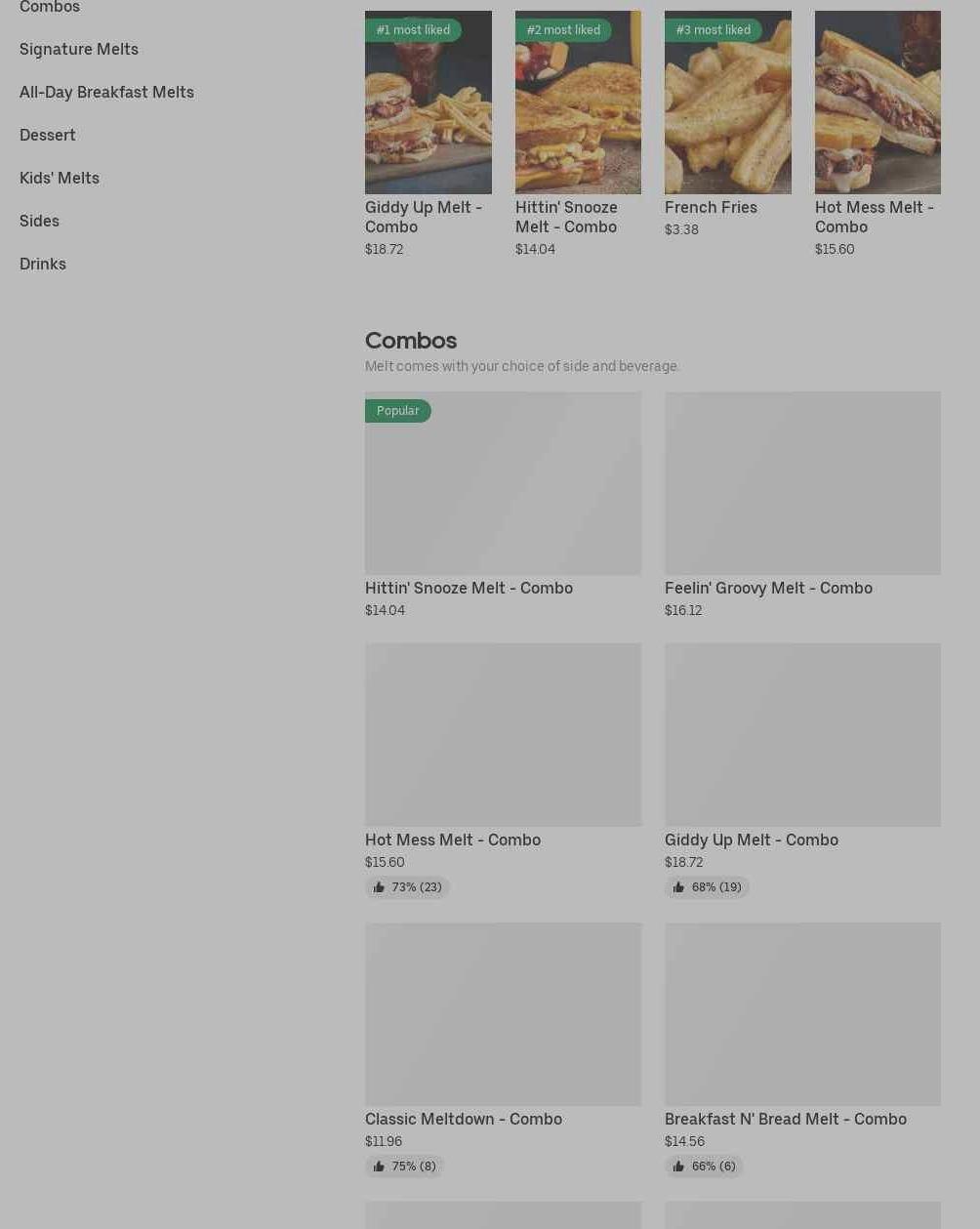
Task: Open Signature Melts menu category
Action: tap(79, 49)
